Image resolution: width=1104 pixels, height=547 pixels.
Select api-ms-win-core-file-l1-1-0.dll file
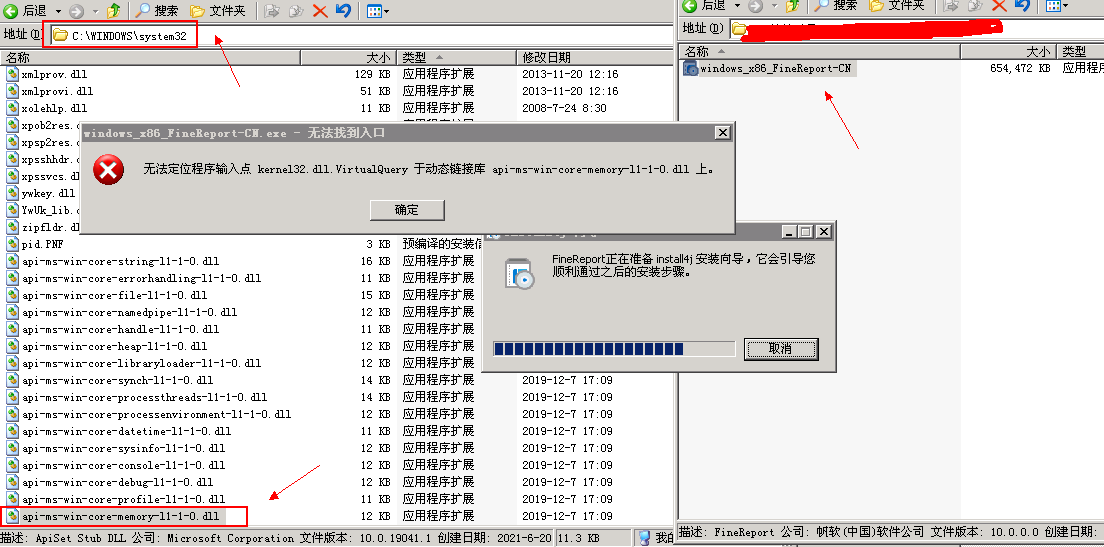coord(115,296)
